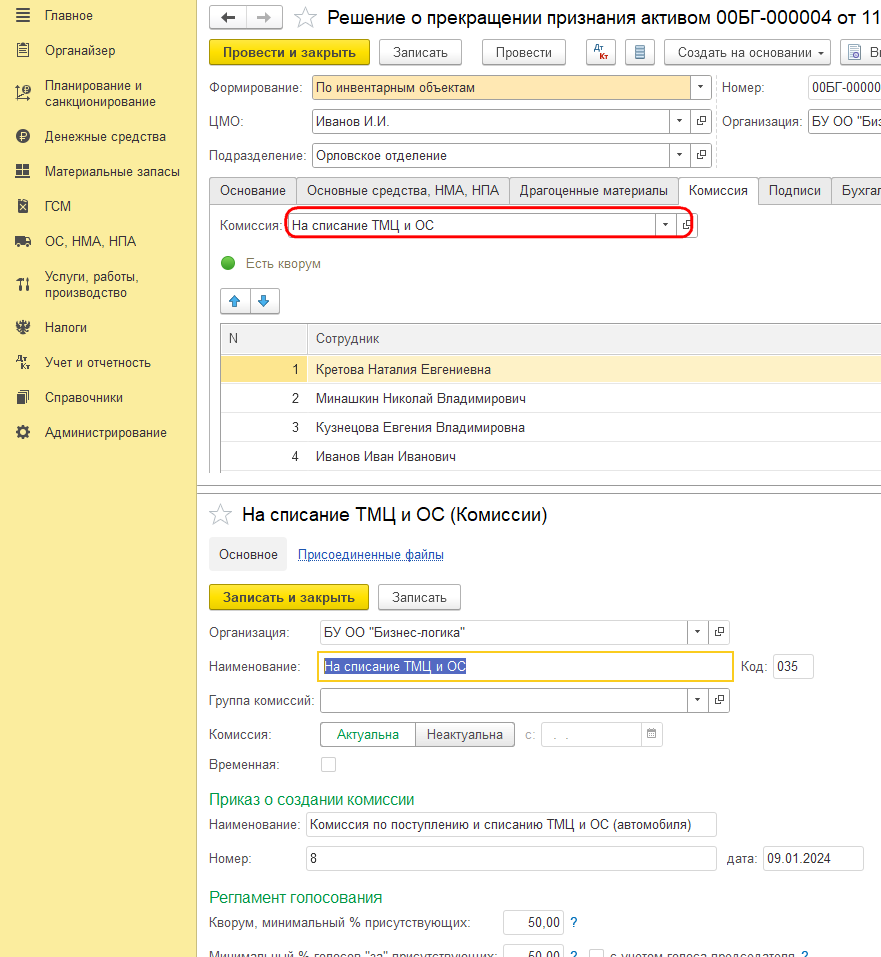Select the row Минашкин Николай Владимирович

pyautogui.click(x=551, y=399)
